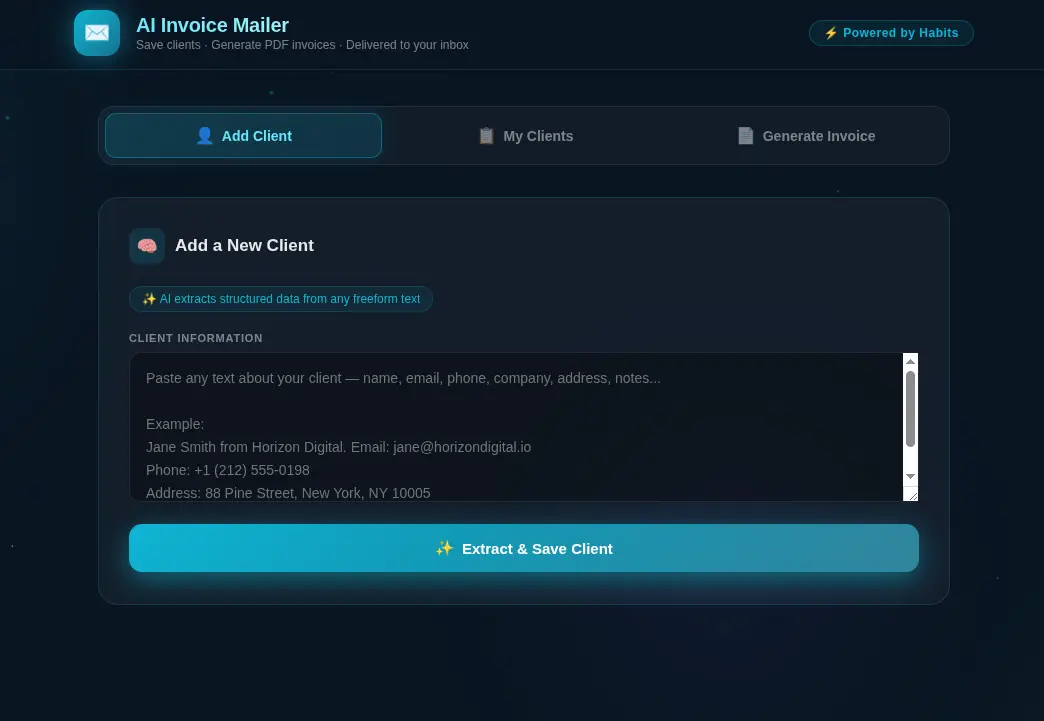Click the textarea scrollbar down arrow
The height and width of the screenshot is (721, 1044).
[910, 477]
